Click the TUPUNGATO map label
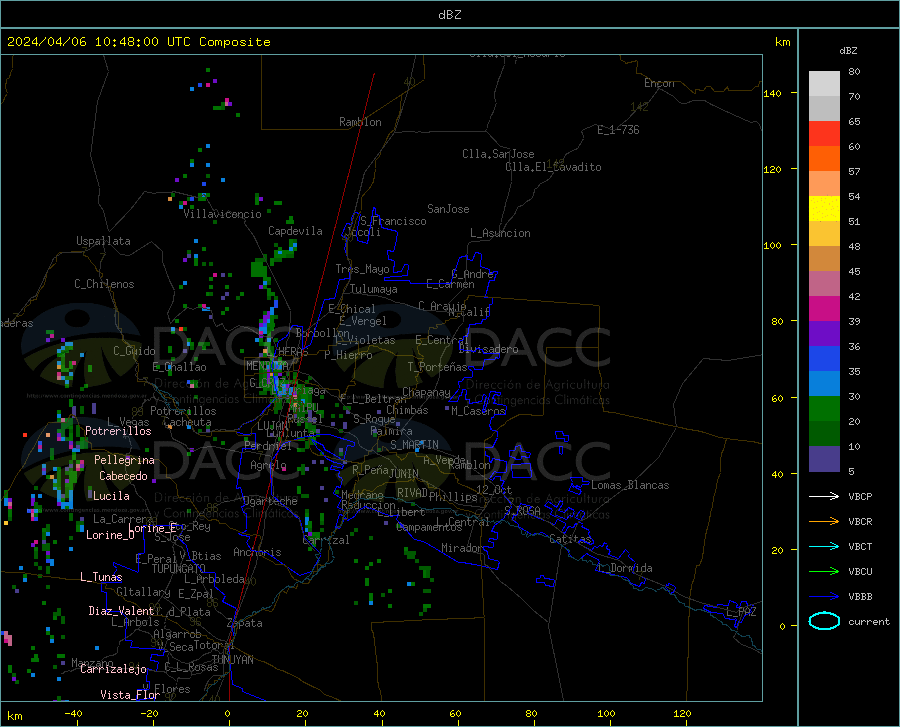Image resolution: width=900 pixels, height=727 pixels. pyautogui.click(x=179, y=569)
